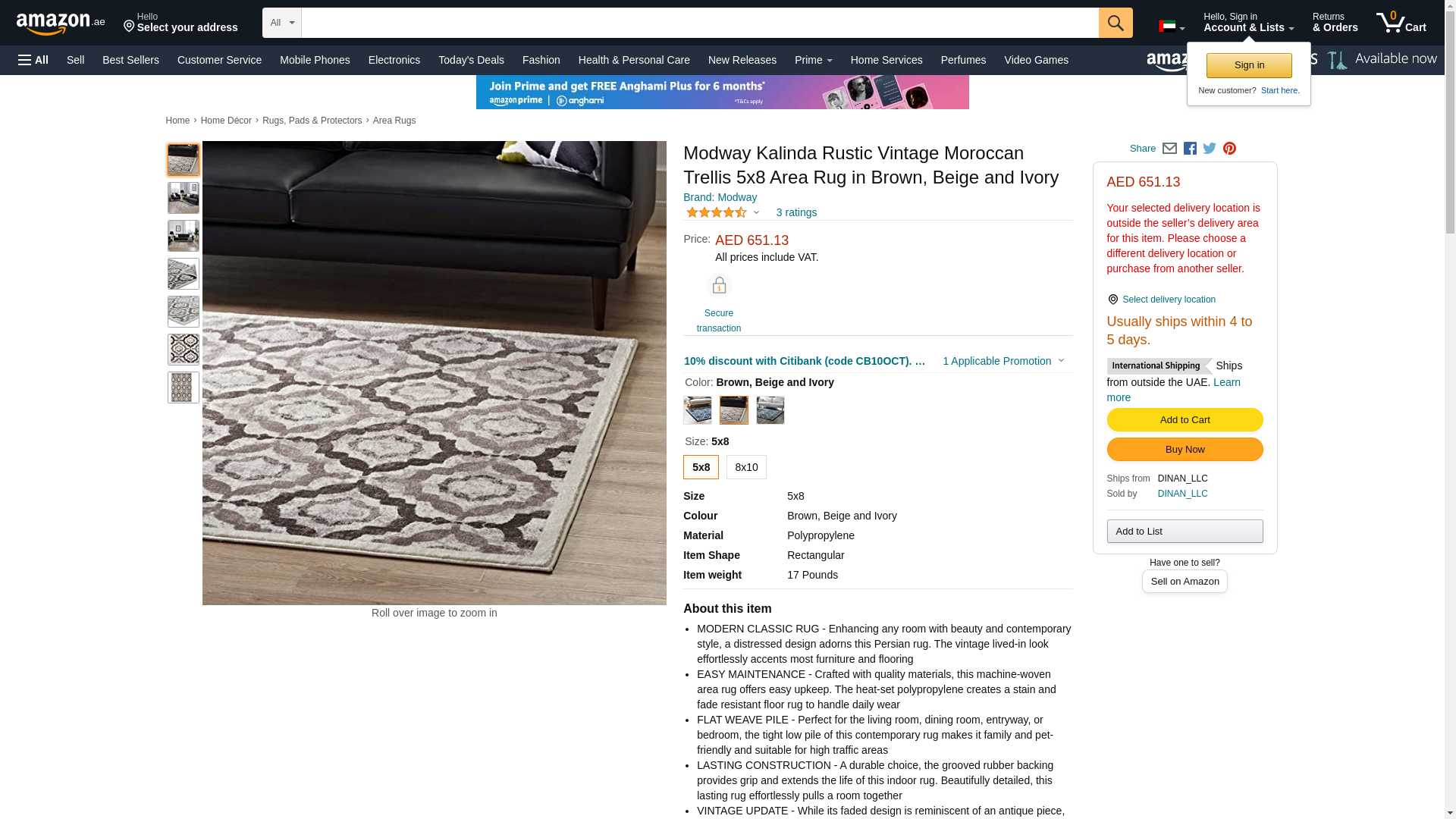This screenshot has height=819, width=1456.
Task: Select the 5x8 size option
Action: [x=701, y=467]
